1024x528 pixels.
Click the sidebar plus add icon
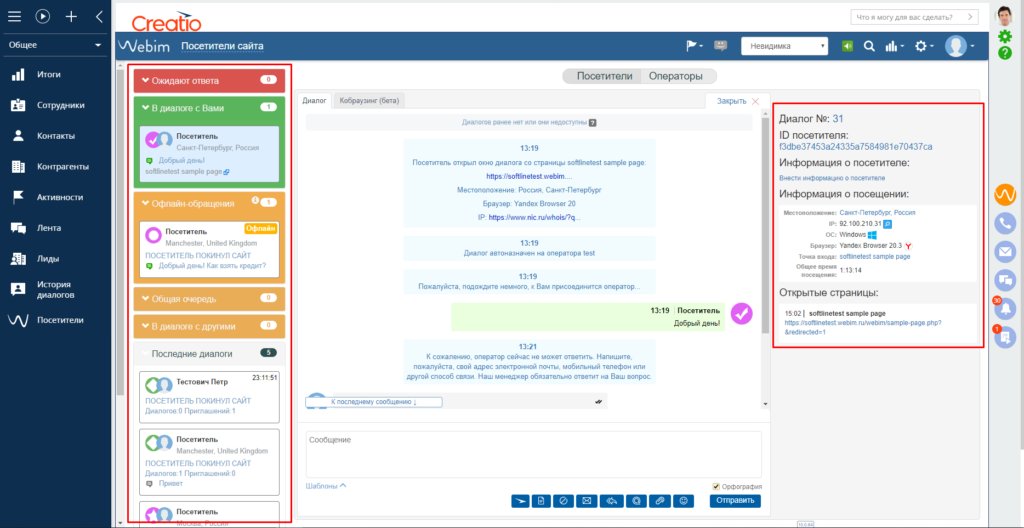(x=71, y=17)
